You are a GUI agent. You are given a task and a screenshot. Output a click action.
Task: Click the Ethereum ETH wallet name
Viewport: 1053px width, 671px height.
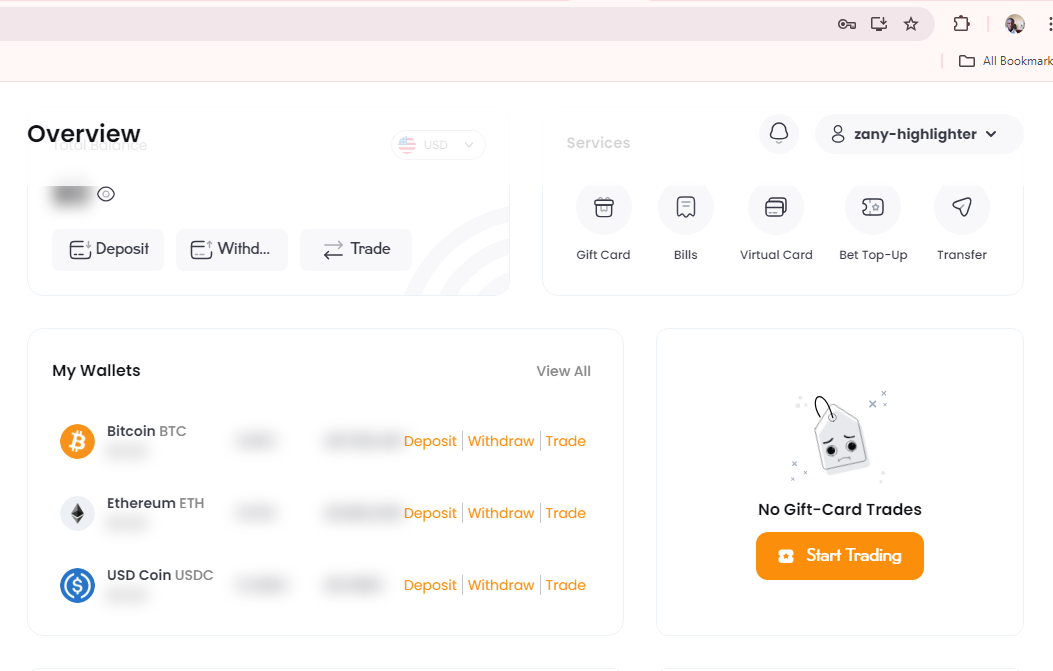pos(155,503)
